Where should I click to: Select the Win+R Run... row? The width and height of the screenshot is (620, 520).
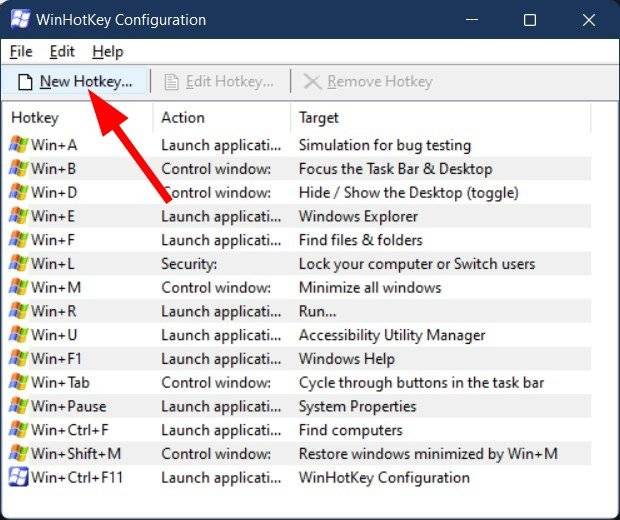(318, 312)
